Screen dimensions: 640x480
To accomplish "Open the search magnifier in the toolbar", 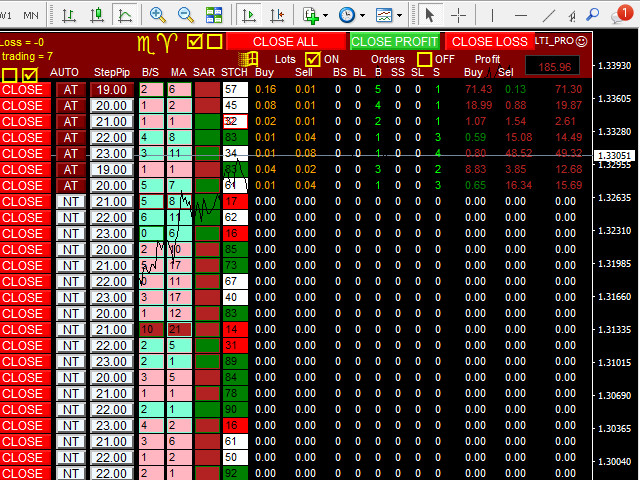I will point(593,15).
